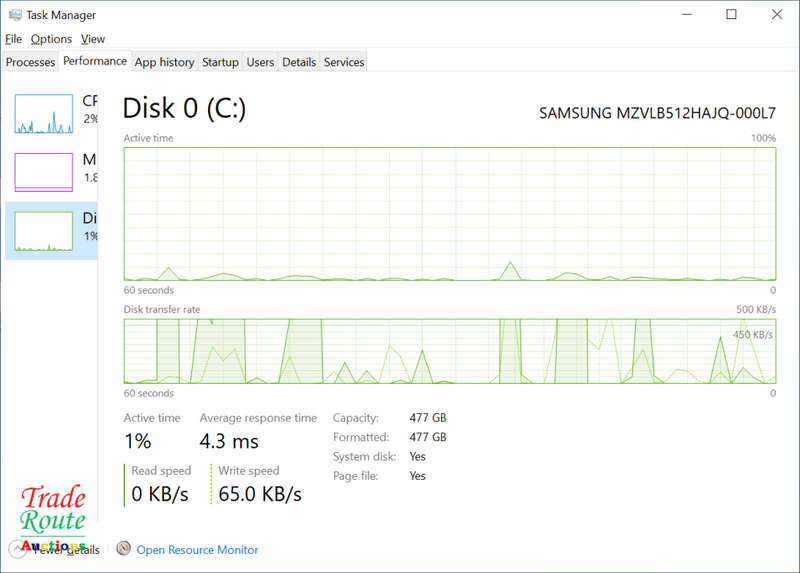The height and width of the screenshot is (573, 800).
Task: Click the Resource Monitor icon
Action: (124, 549)
